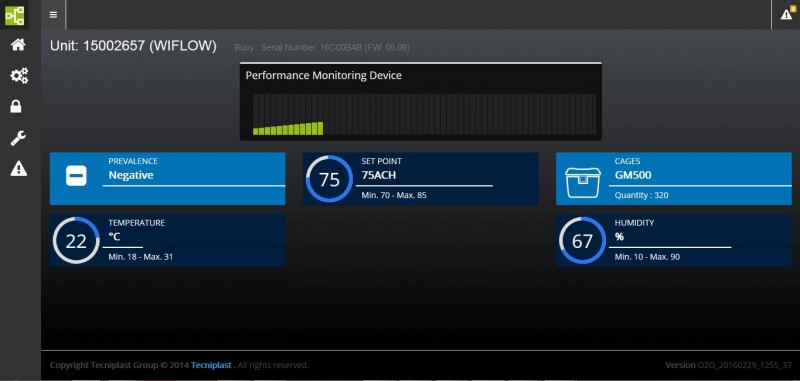The height and width of the screenshot is (381, 800).
Task: Click the HUMIDITY label
Action: pos(634,223)
